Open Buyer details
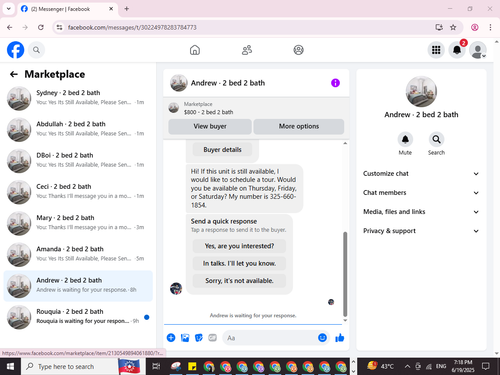500x375 pixels. pos(222,150)
